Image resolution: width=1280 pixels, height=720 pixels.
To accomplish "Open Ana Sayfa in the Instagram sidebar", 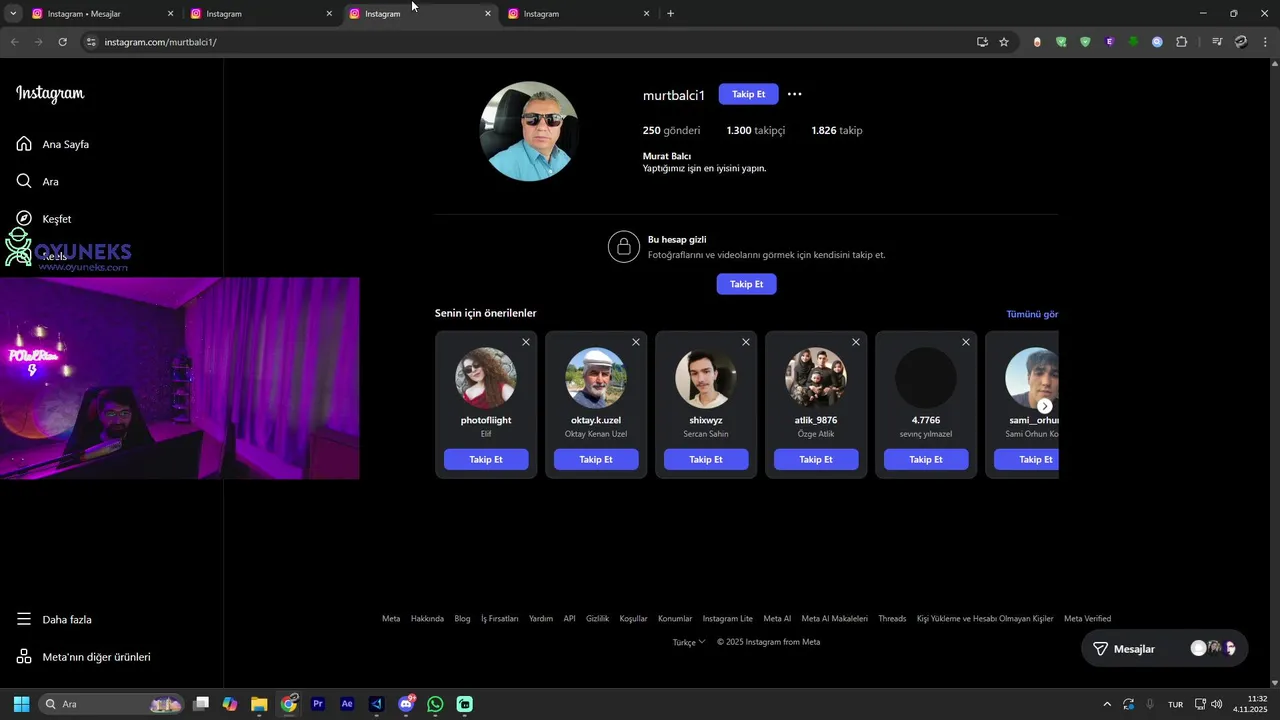I will [x=52, y=144].
